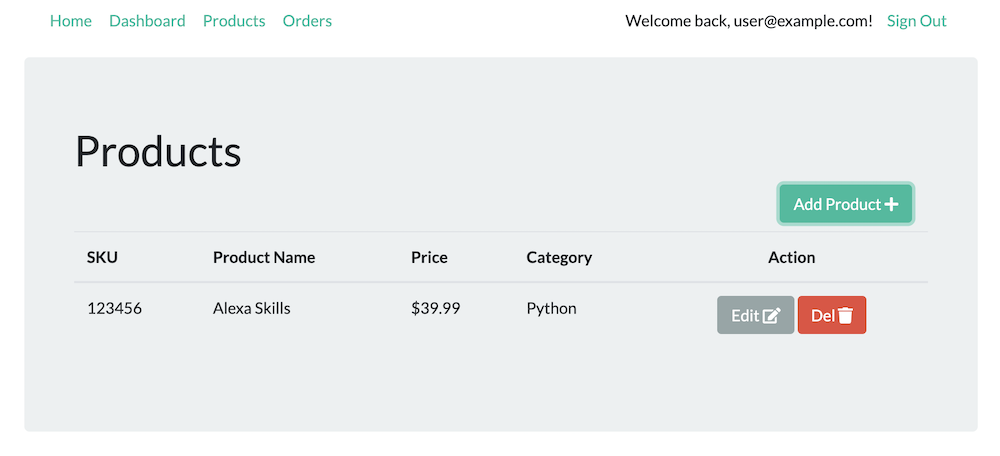Click the Product Name column header
The image size is (1000, 456).
[x=264, y=258]
